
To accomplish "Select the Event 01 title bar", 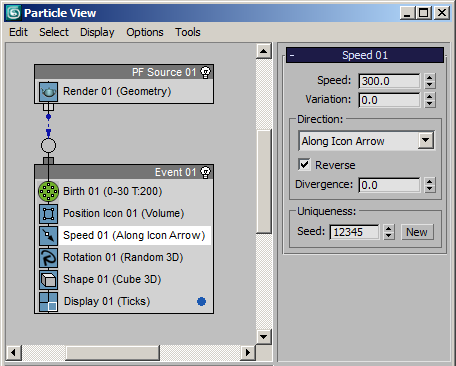I will point(124,172).
